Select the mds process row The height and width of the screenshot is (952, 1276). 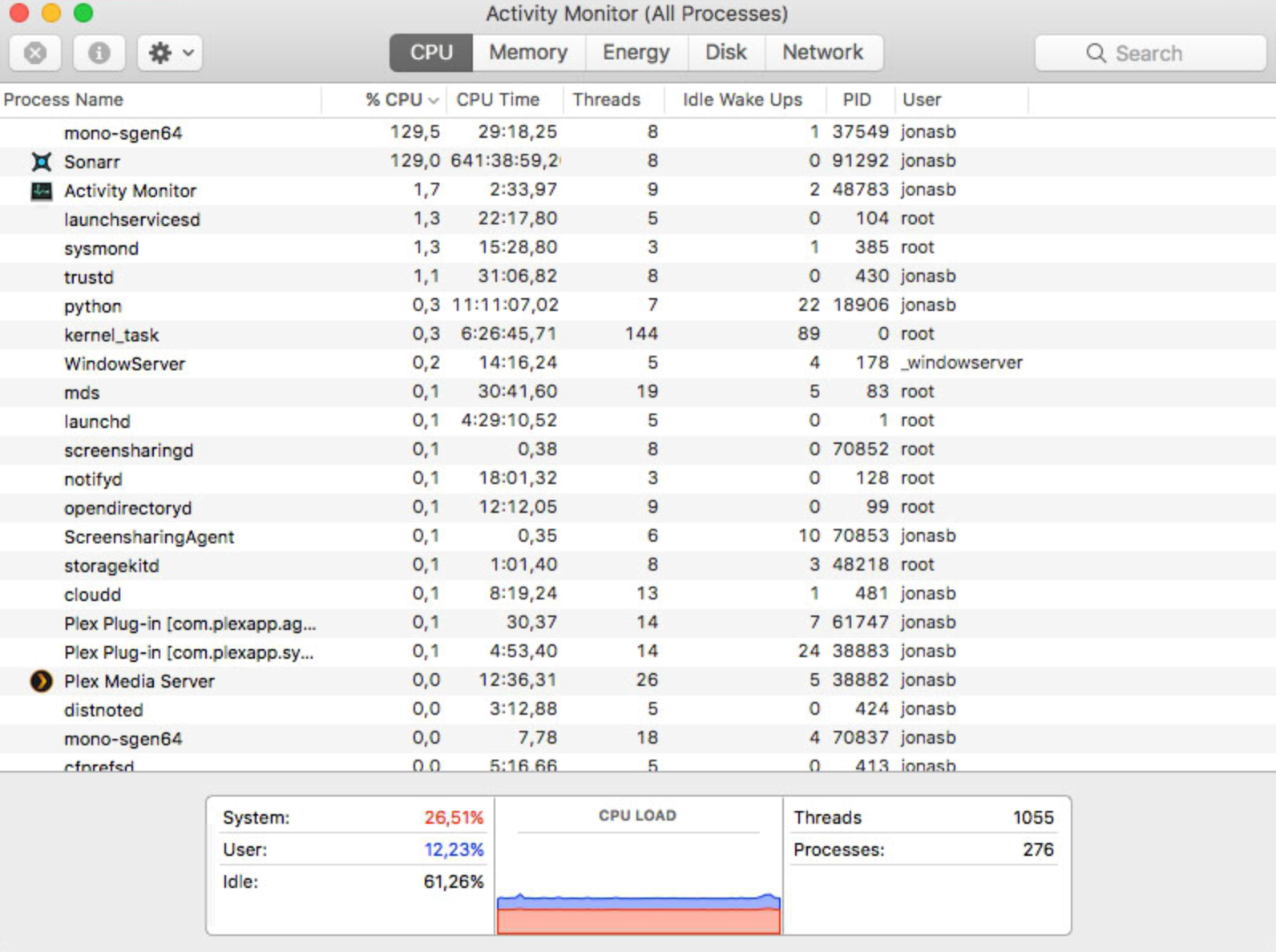pos(638,392)
